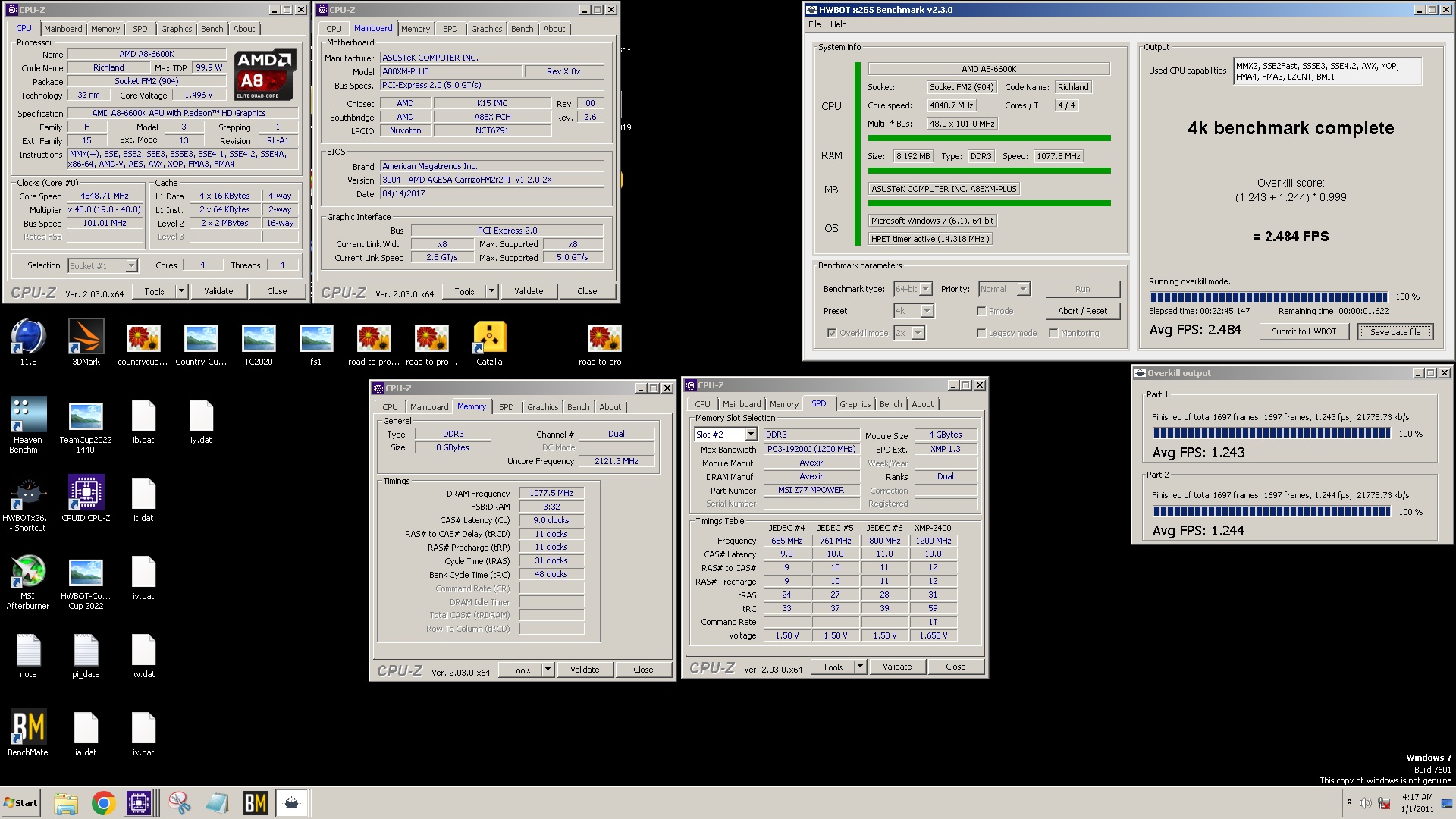Click the Submit to HWBOT button
This screenshot has height=819, width=1456.
click(1304, 331)
